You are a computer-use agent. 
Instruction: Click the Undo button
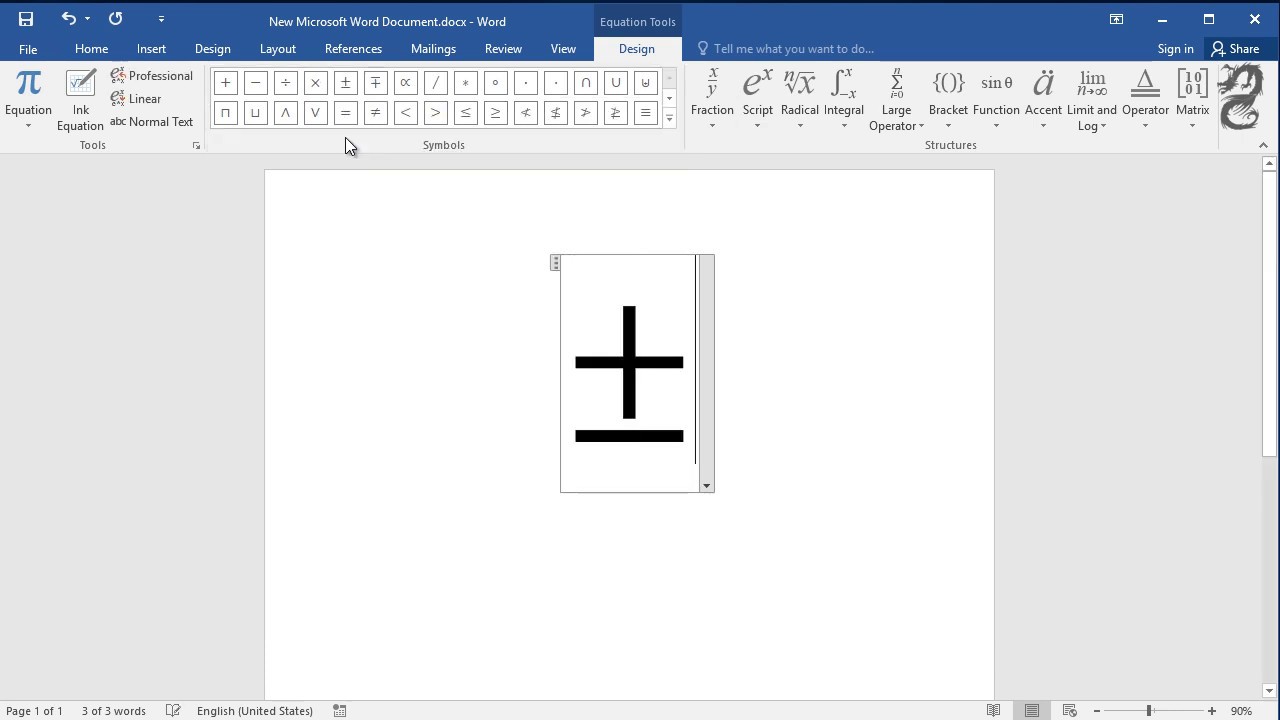click(x=68, y=19)
